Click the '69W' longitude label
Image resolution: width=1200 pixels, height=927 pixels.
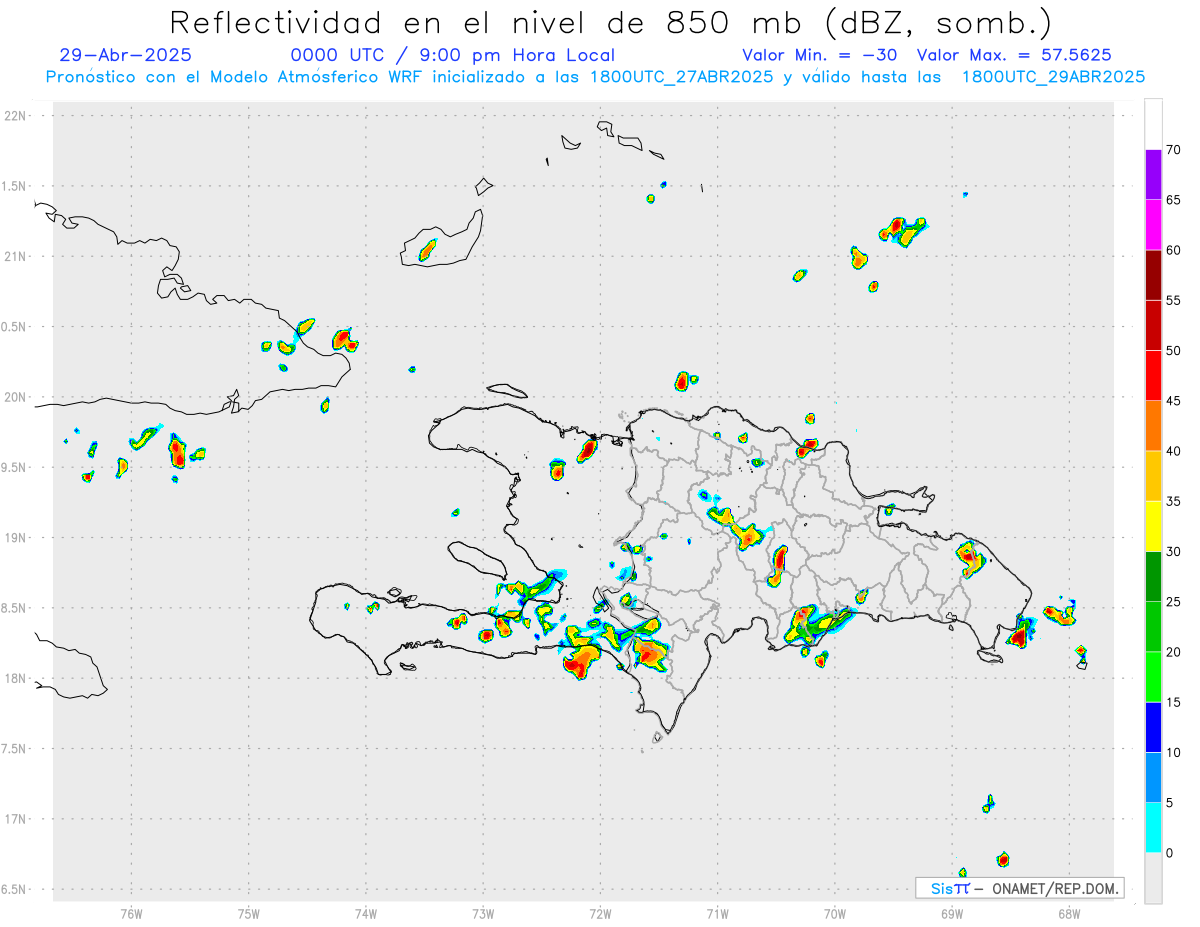click(x=952, y=913)
